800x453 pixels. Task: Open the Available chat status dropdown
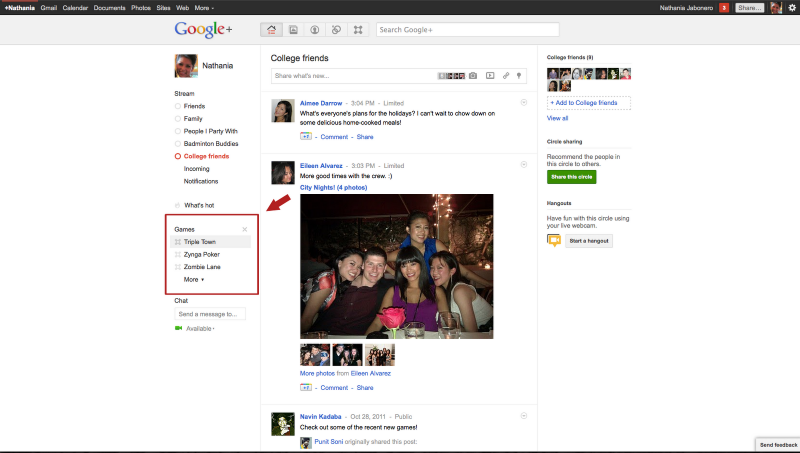point(200,328)
